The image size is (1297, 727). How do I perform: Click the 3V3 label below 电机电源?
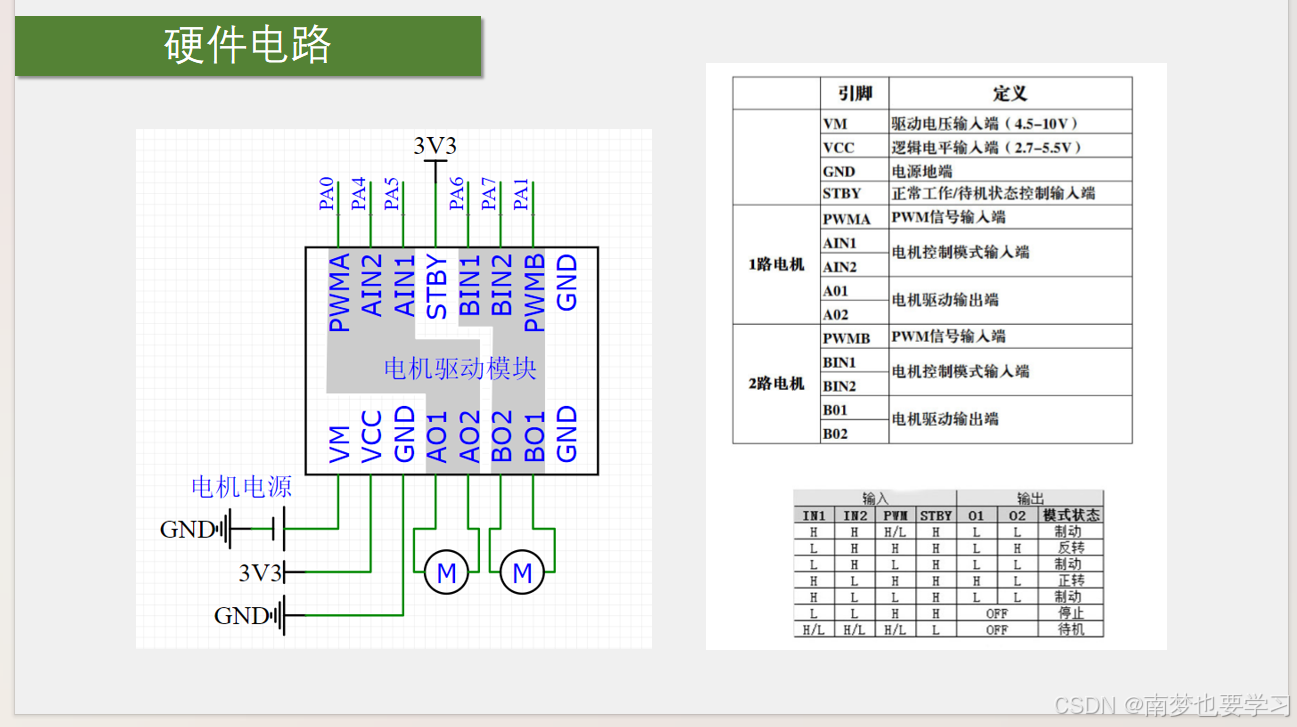pyautogui.click(x=259, y=573)
